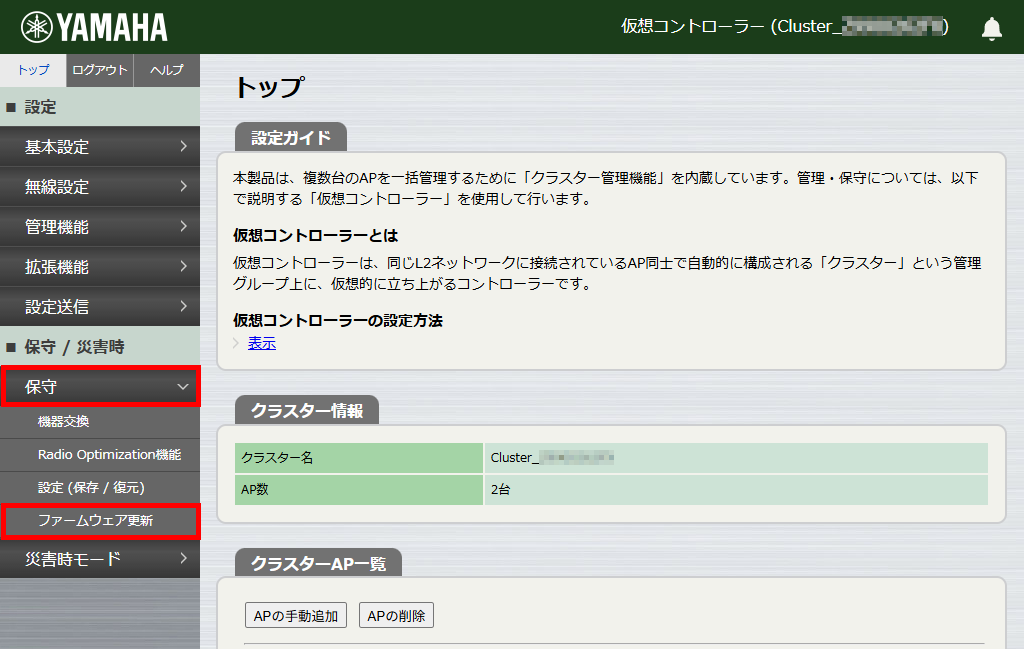Click the Cluster_ name value cell
The image size is (1024, 649).
tap(736, 458)
